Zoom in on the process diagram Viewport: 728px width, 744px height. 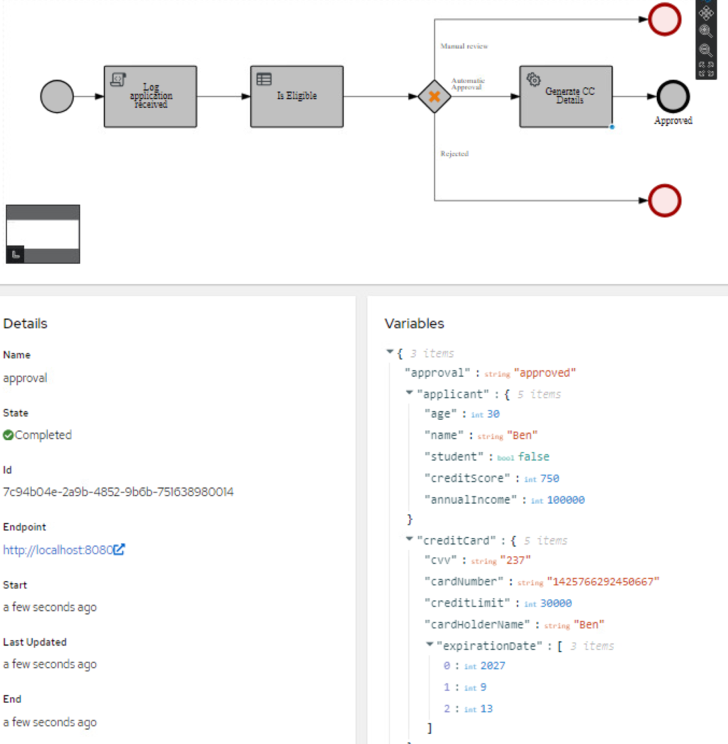706,31
